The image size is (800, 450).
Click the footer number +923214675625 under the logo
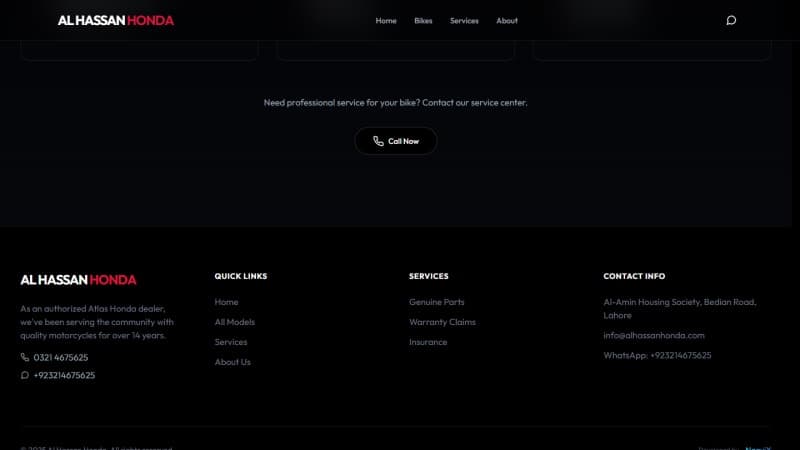(64, 376)
